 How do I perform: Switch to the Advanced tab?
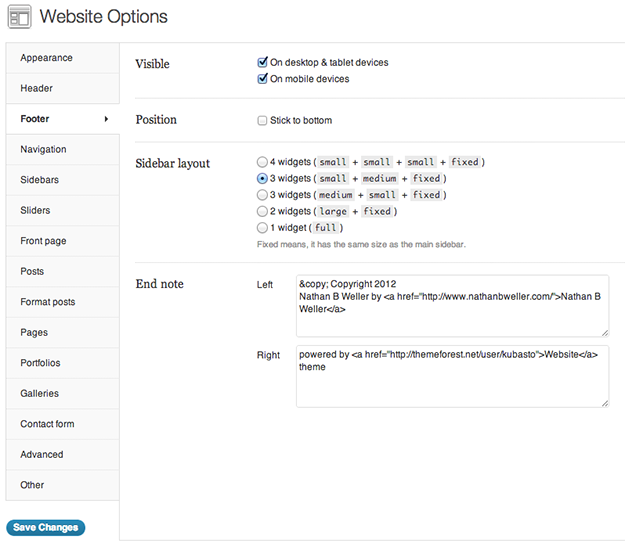pos(41,455)
